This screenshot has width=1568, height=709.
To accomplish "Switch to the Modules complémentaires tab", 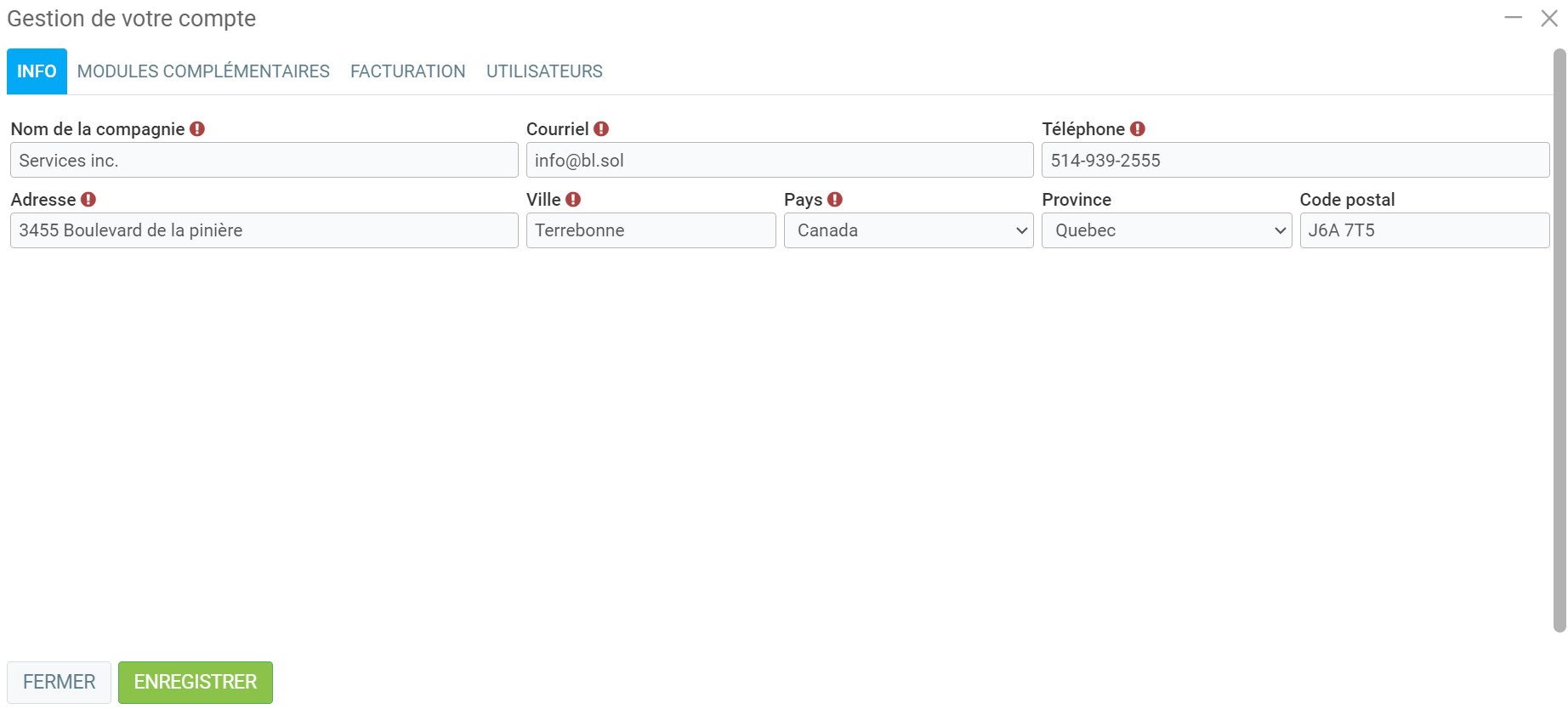I will 203,71.
